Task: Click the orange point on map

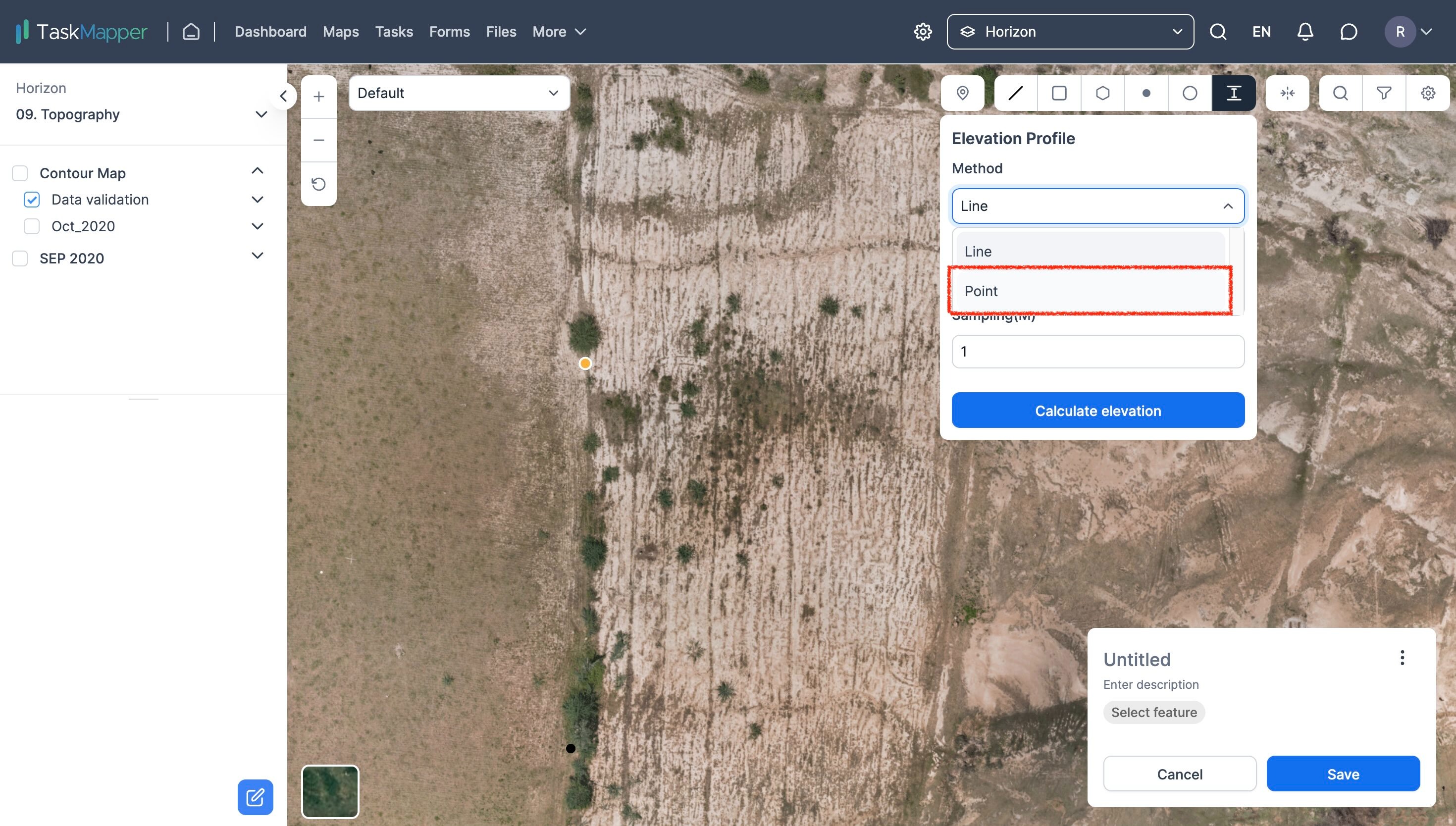Action: [585, 363]
